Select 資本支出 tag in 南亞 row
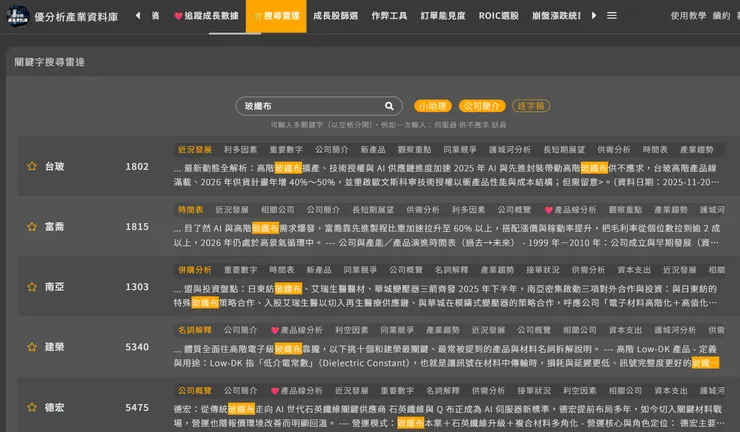The width and height of the screenshot is (740, 432). click(634, 270)
